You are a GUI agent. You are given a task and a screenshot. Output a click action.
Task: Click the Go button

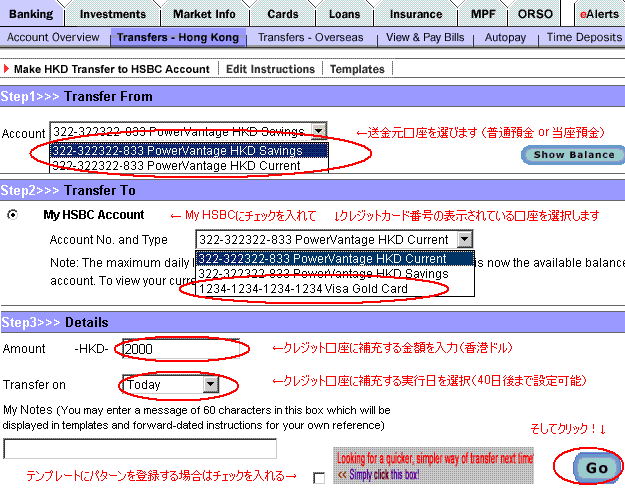click(x=596, y=467)
